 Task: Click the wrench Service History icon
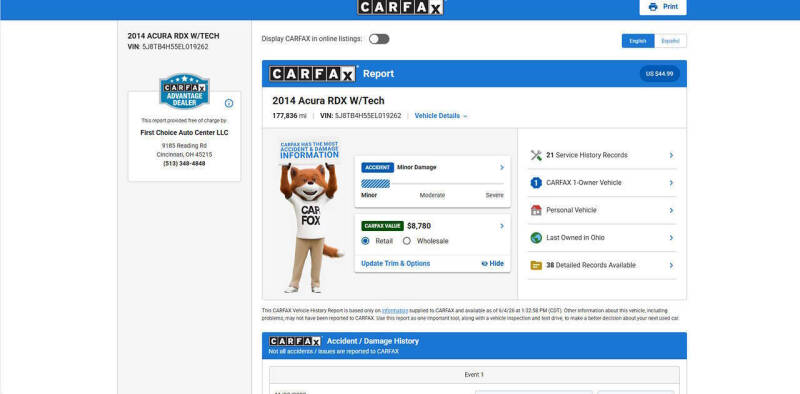click(x=536, y=155)
